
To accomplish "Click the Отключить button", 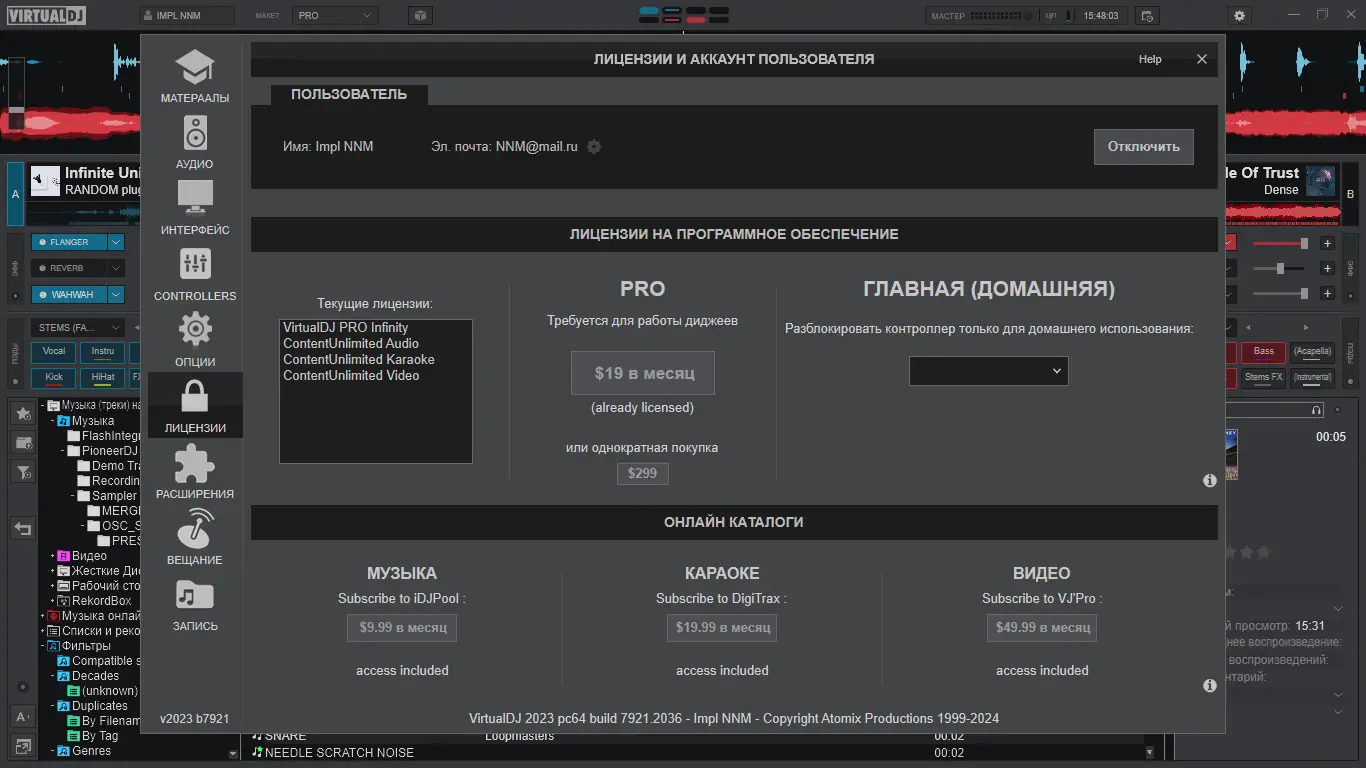I will tap(1143, 146).
